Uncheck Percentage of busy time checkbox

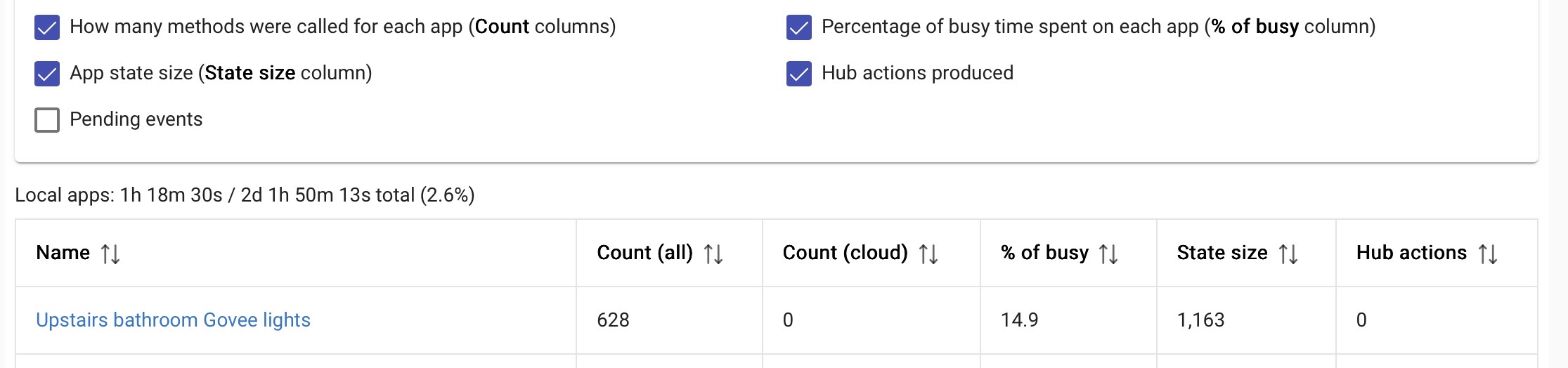click(x=799, y=27)
